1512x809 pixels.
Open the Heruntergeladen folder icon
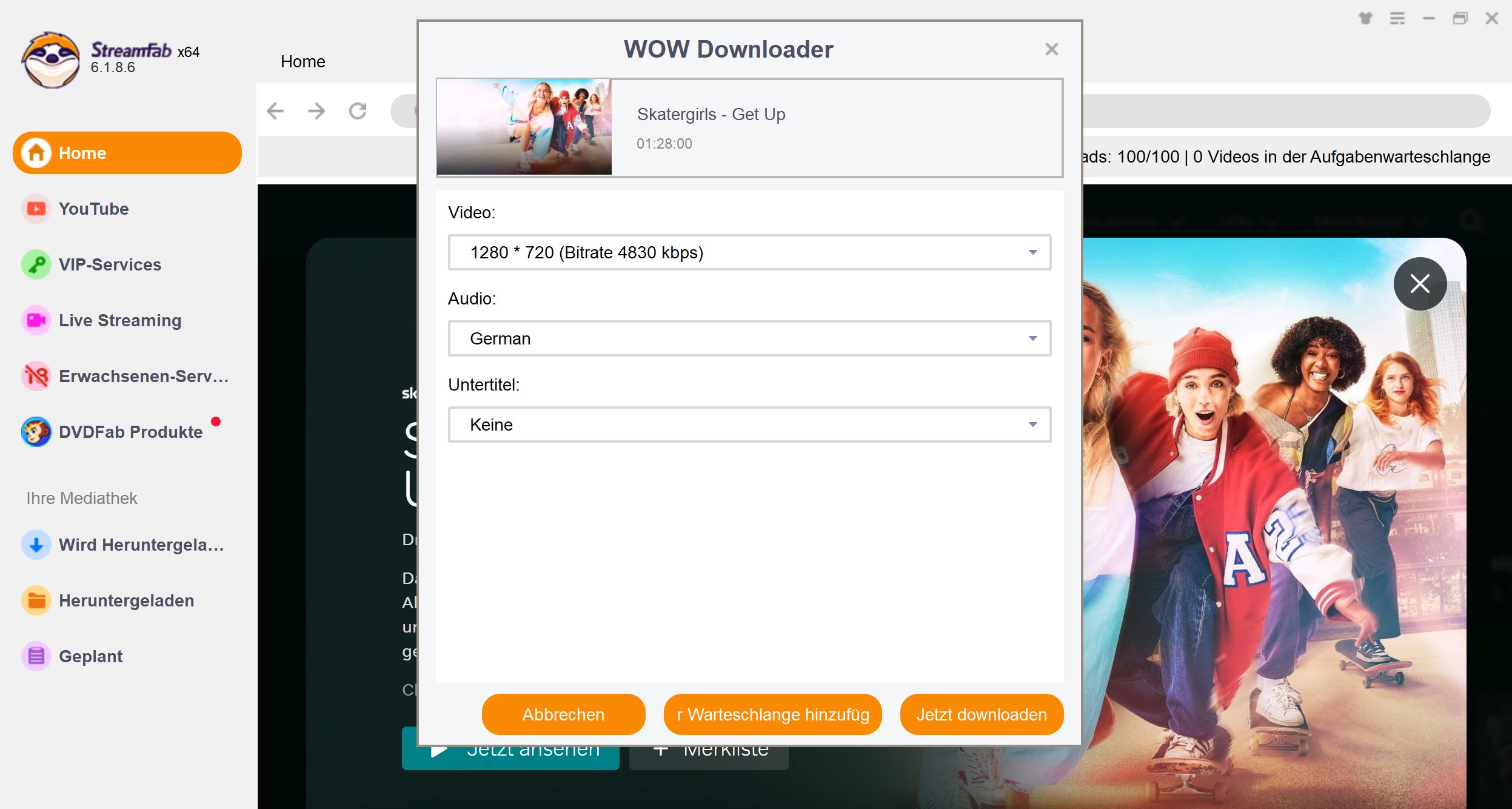36,600
